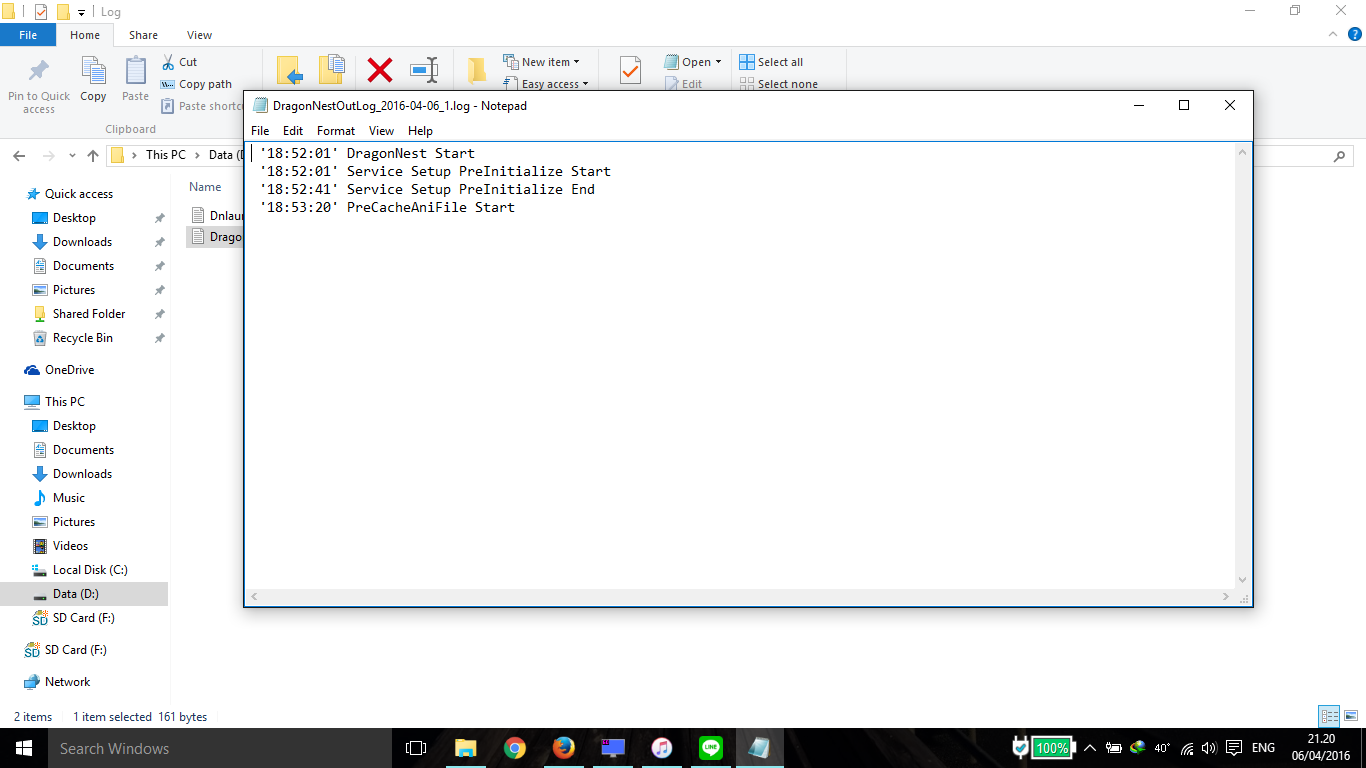Switch to Large icons view layout
1366x768 pixels.
click(1351, 716)
